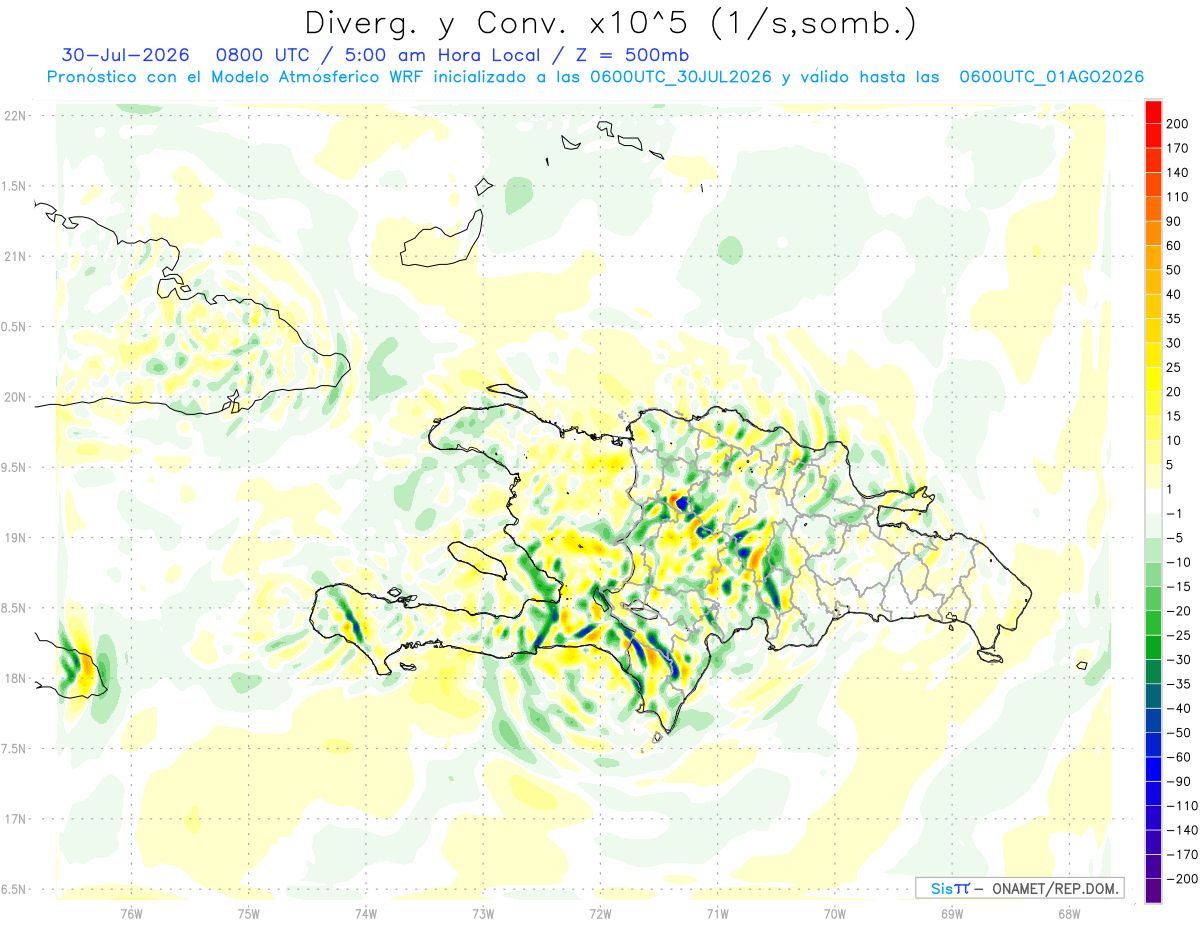Click the white color bar segment between 1 and -1
Viewport: 1200px width, 927px height.
pos(1153,502)
